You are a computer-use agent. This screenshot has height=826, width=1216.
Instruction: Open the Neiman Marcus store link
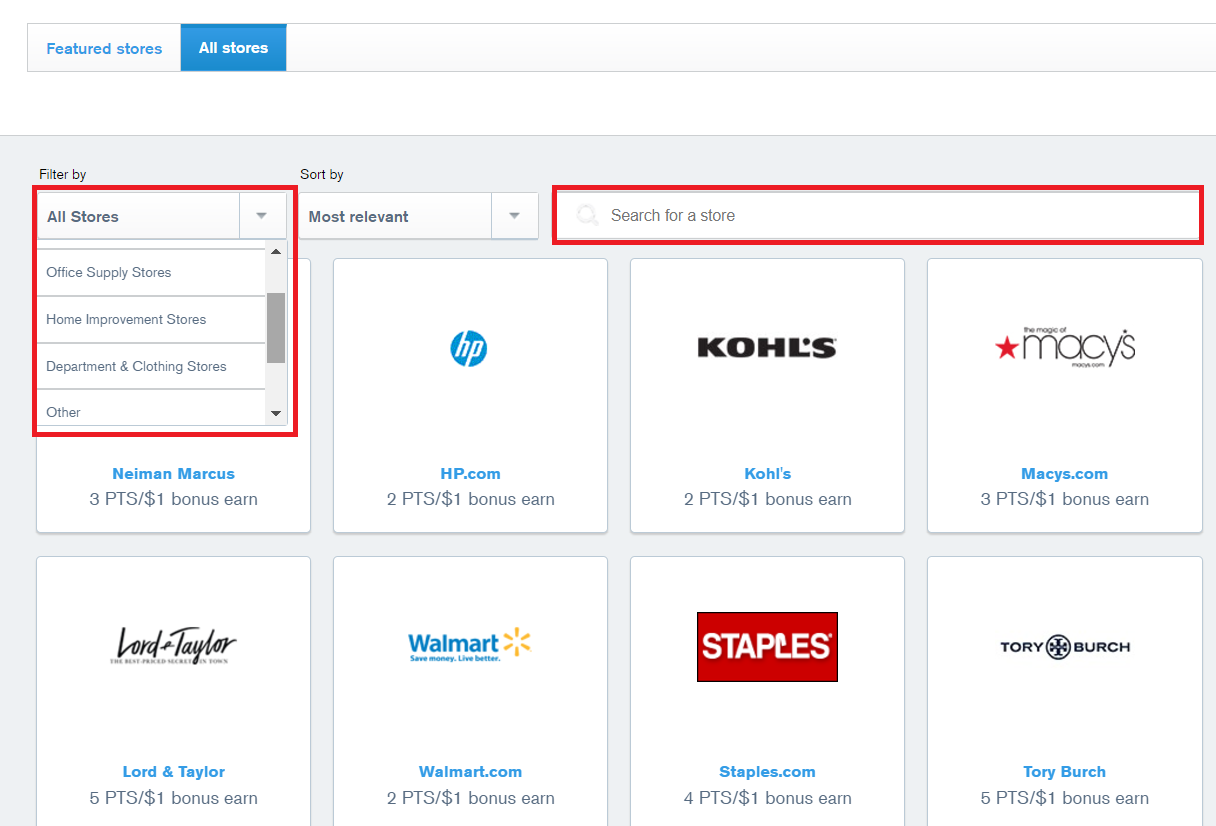174,474
